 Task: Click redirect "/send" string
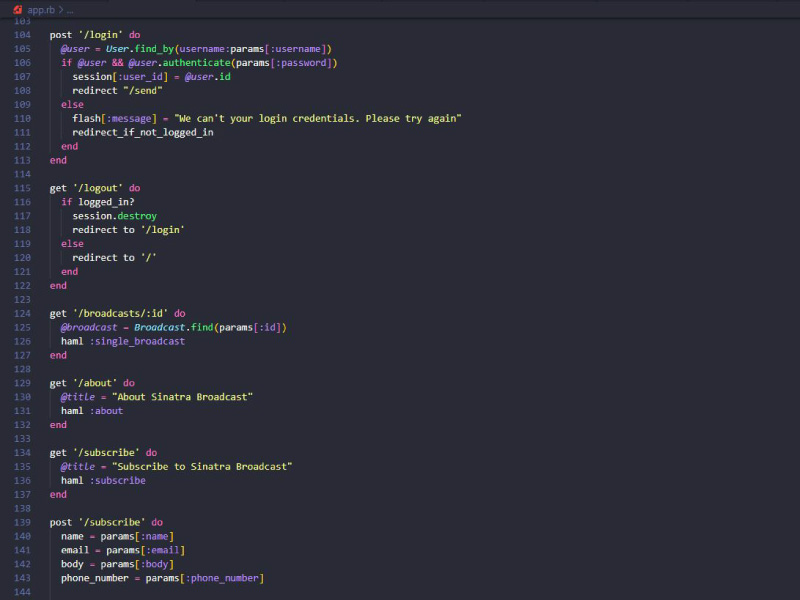pos(143,90)
